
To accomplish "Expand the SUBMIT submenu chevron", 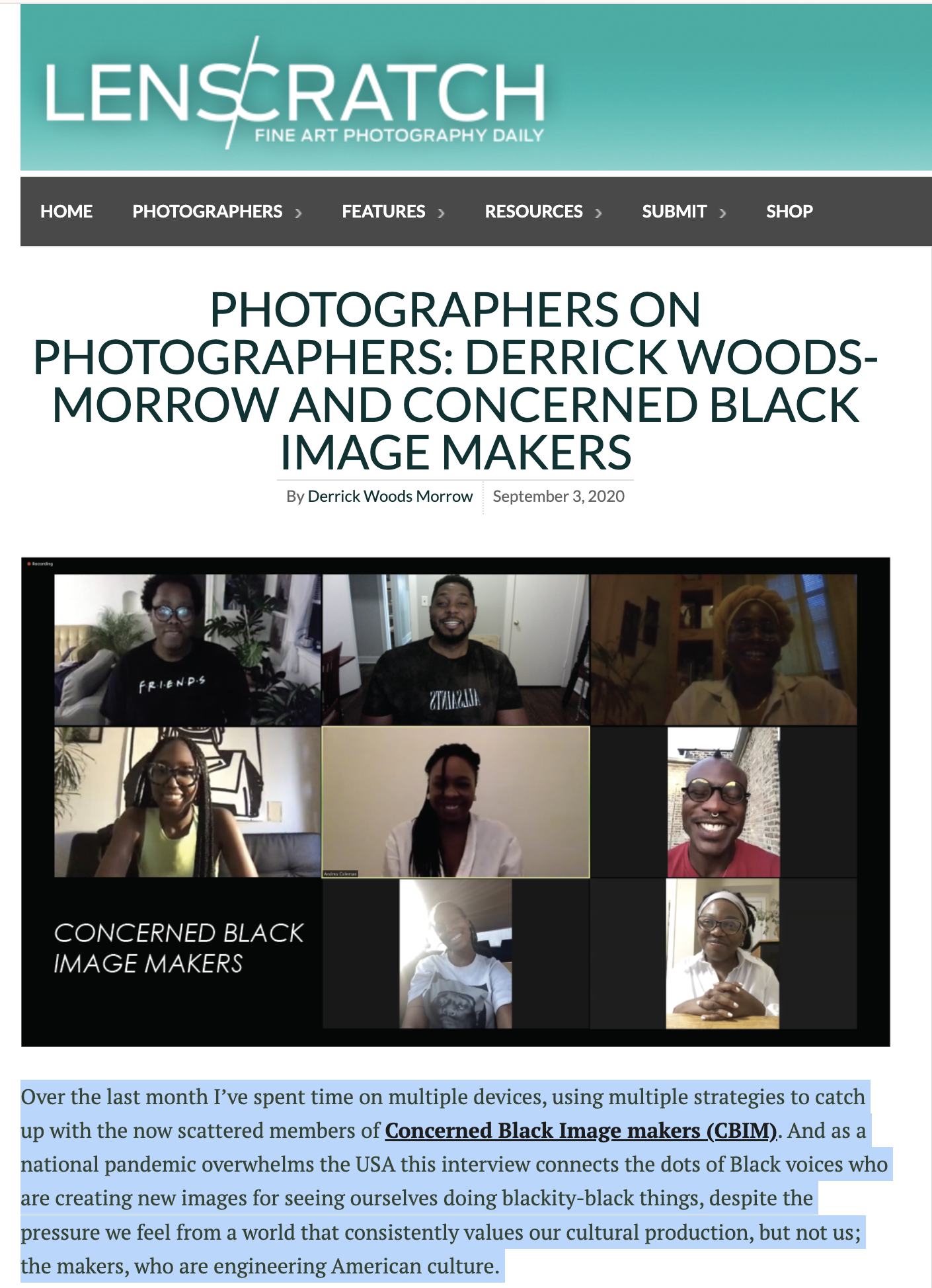I will coord(722,213).
